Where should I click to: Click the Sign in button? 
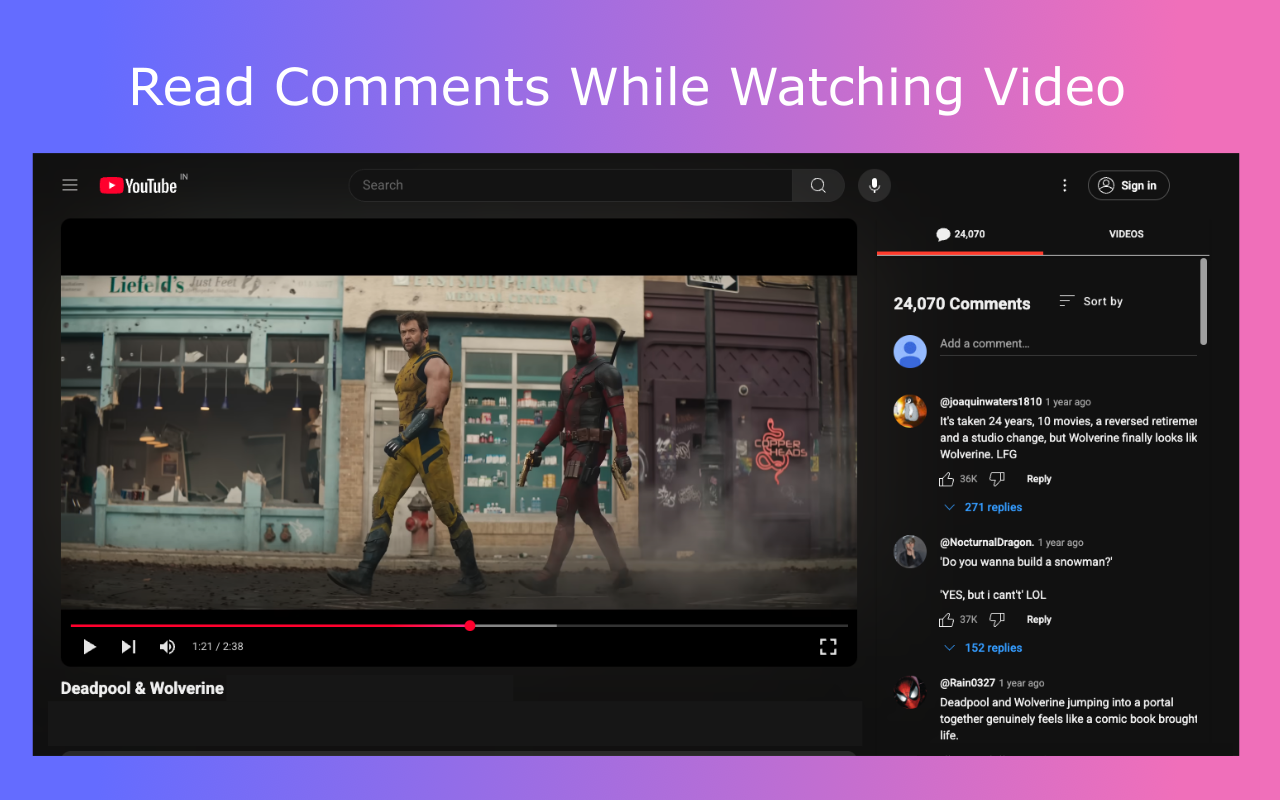coord(1128,185)
